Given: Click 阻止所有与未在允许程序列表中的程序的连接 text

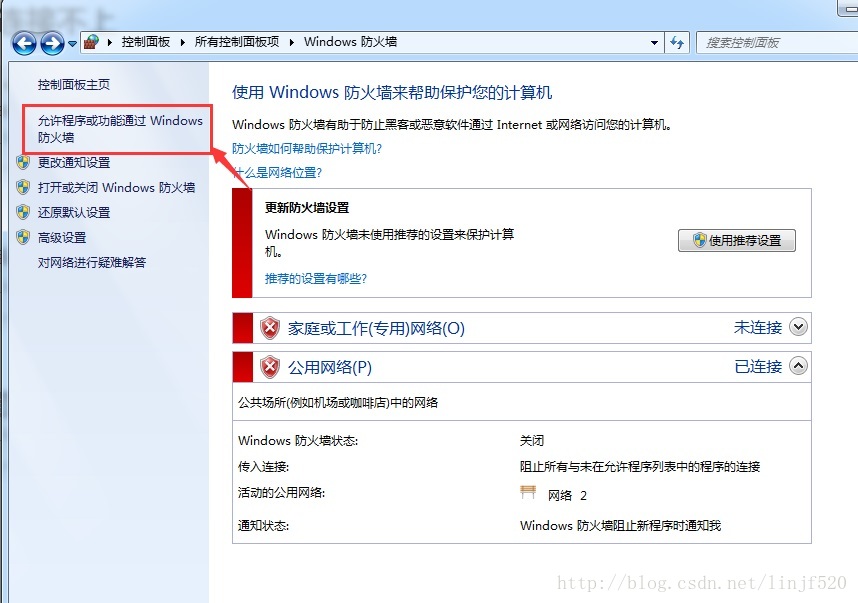Looking at the screenshot, I should pyautogui.click(x=640, y=466).
